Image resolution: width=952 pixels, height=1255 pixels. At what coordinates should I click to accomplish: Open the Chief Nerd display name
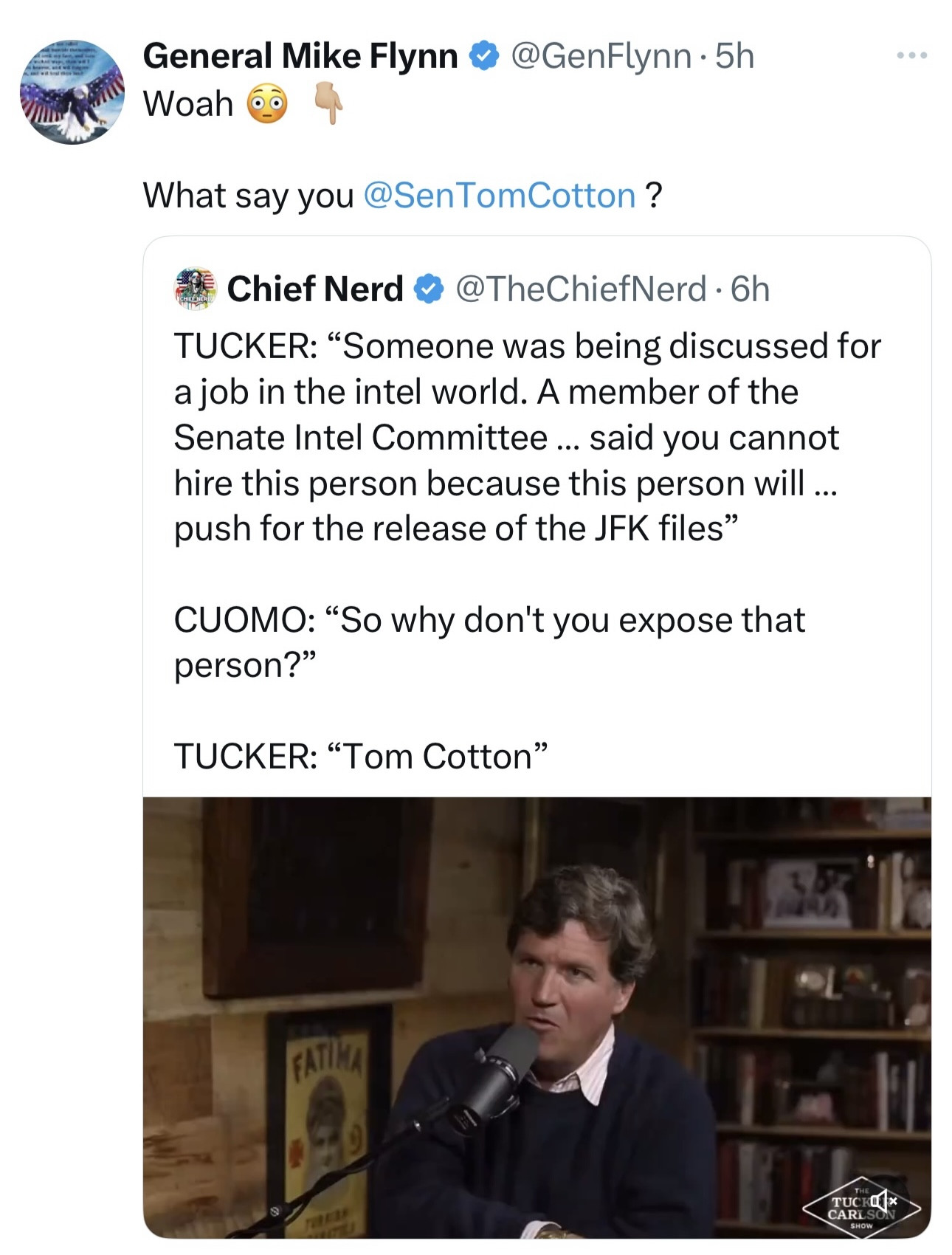tap(315, 289)
